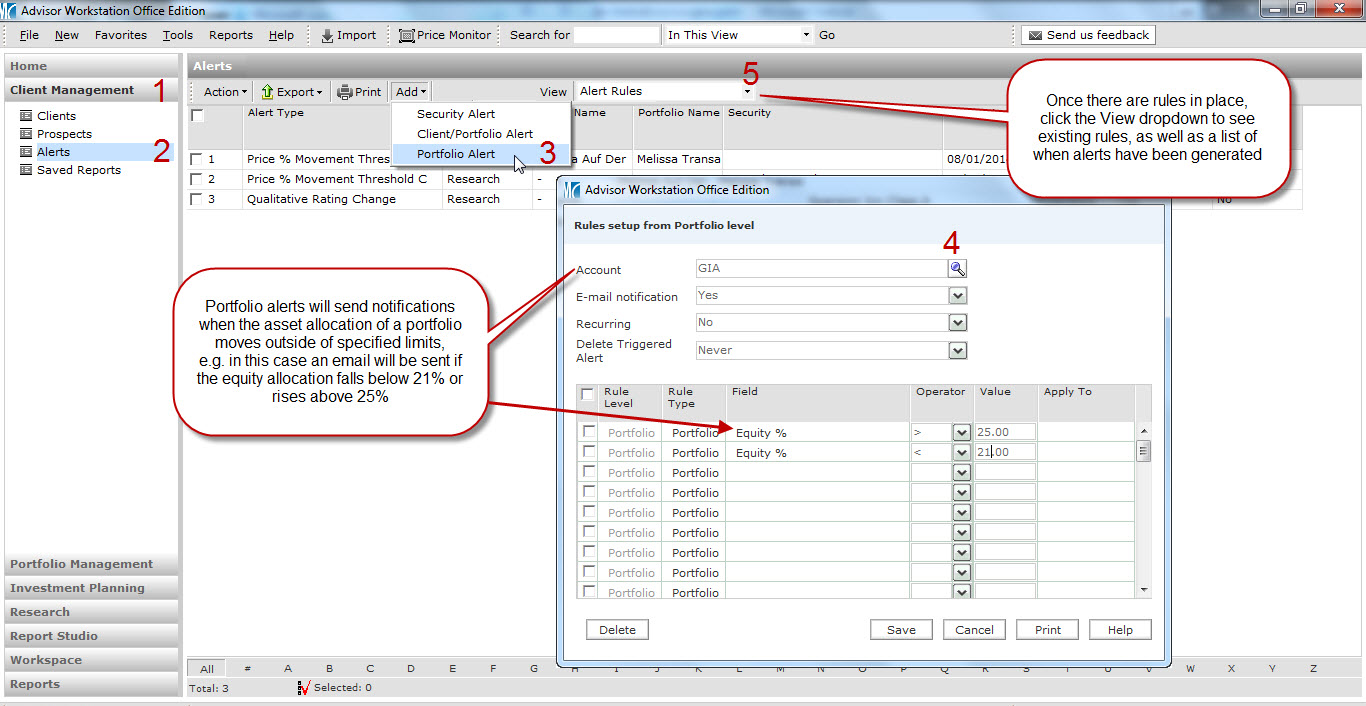Expand the E-mail notification dropdown
Image resolution: width=1366 pixels, height=706 pixels.
tap(957, 296)
